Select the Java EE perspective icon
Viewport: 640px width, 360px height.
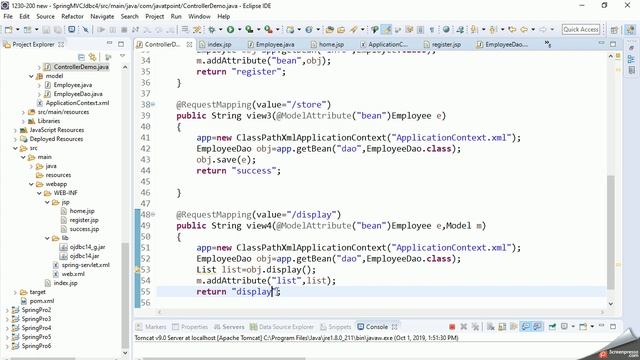tap(631, 29)
